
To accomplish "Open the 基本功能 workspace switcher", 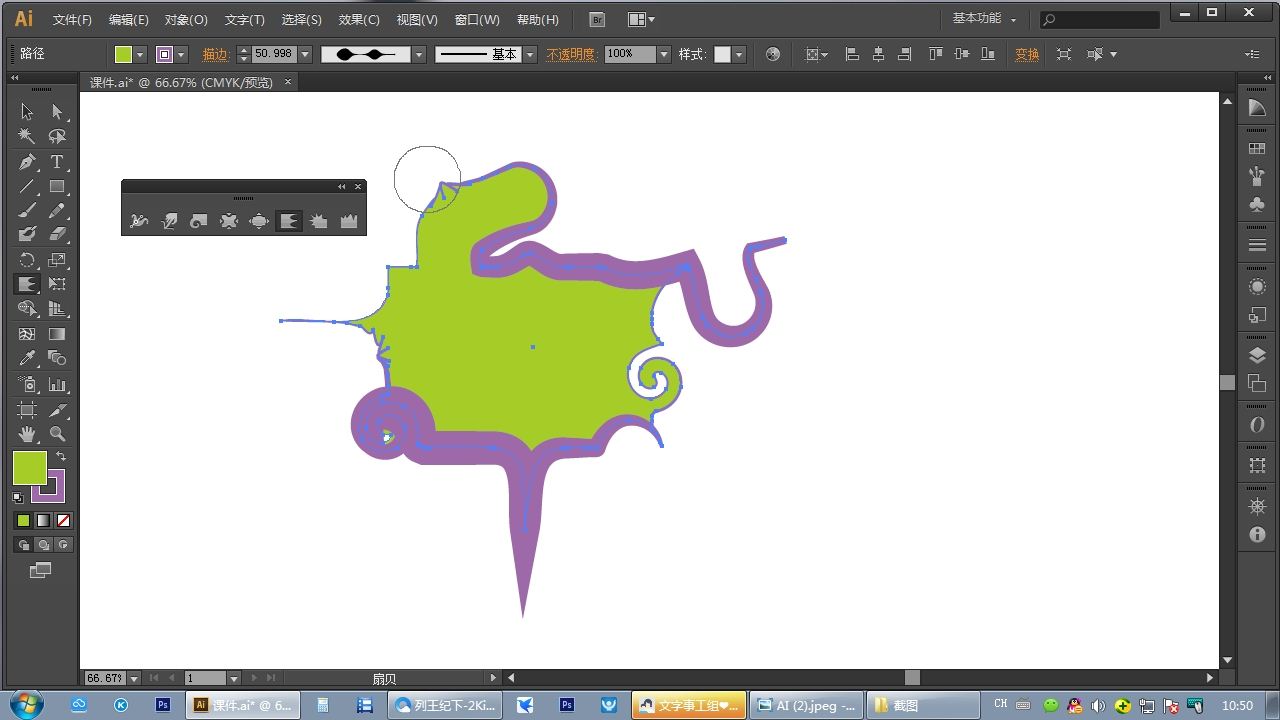I will coord(984,19).
